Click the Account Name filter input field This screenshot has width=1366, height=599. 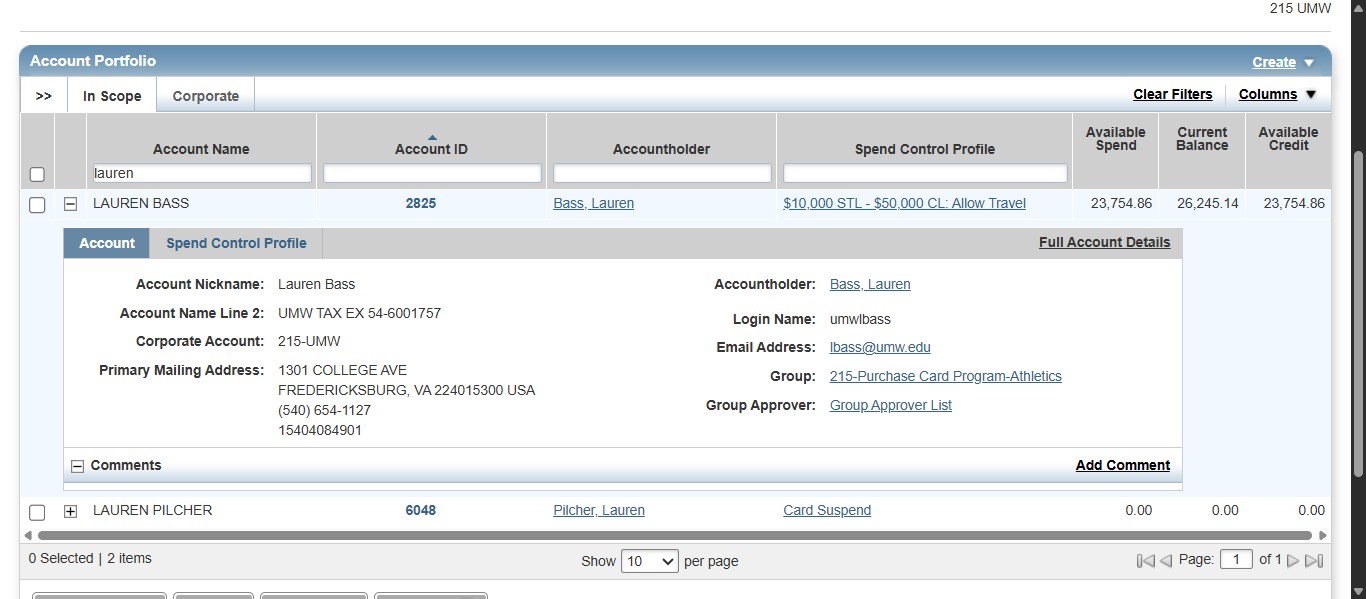click(200, 173)
